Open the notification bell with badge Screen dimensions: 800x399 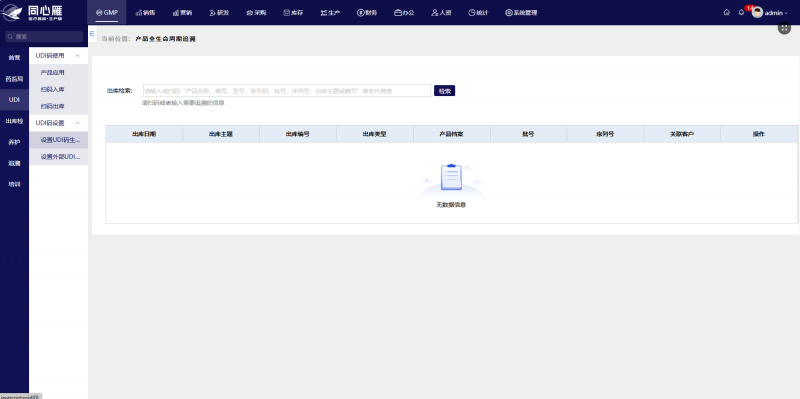[x=741, y=13]
